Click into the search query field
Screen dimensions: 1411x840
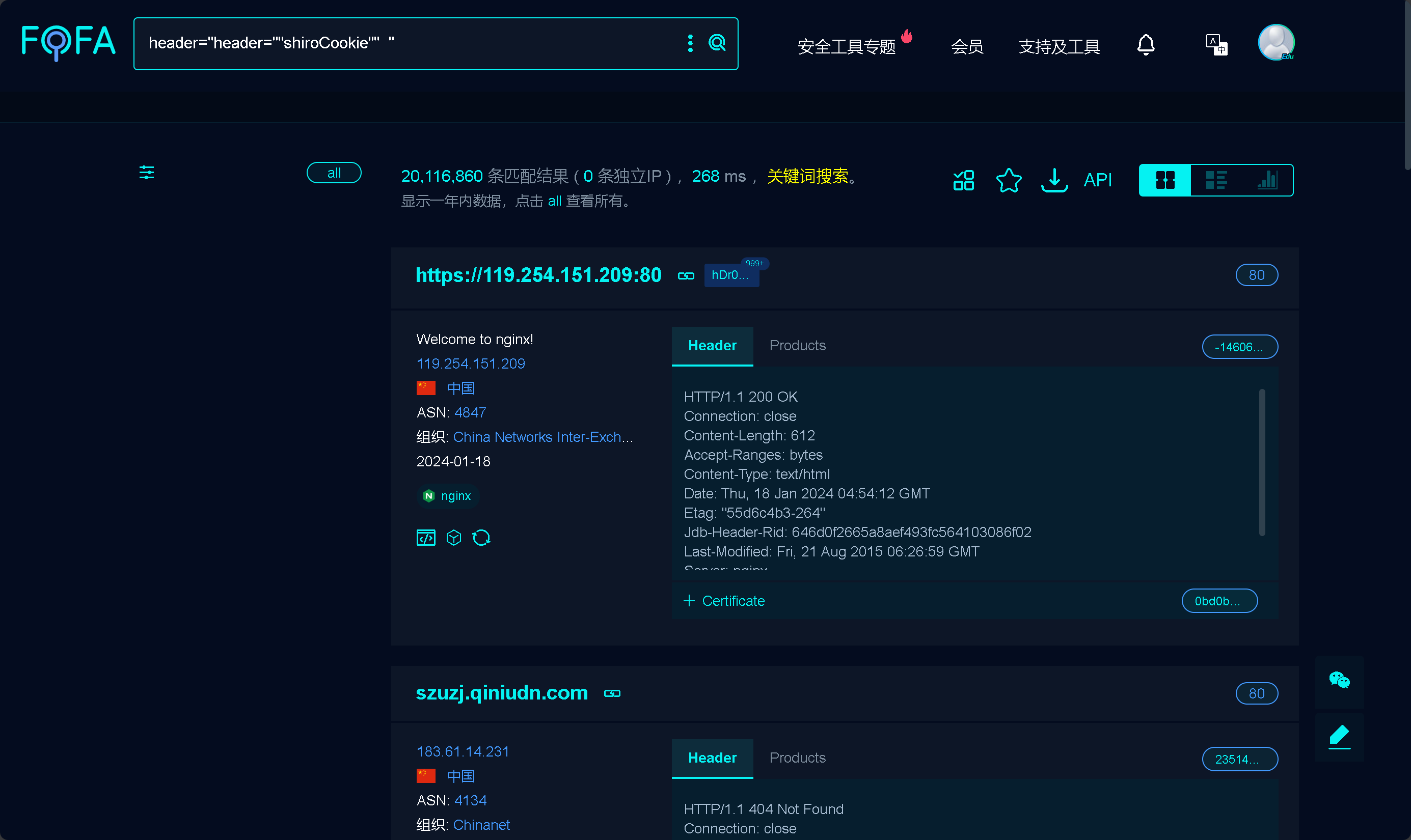(x=396, y=43)
